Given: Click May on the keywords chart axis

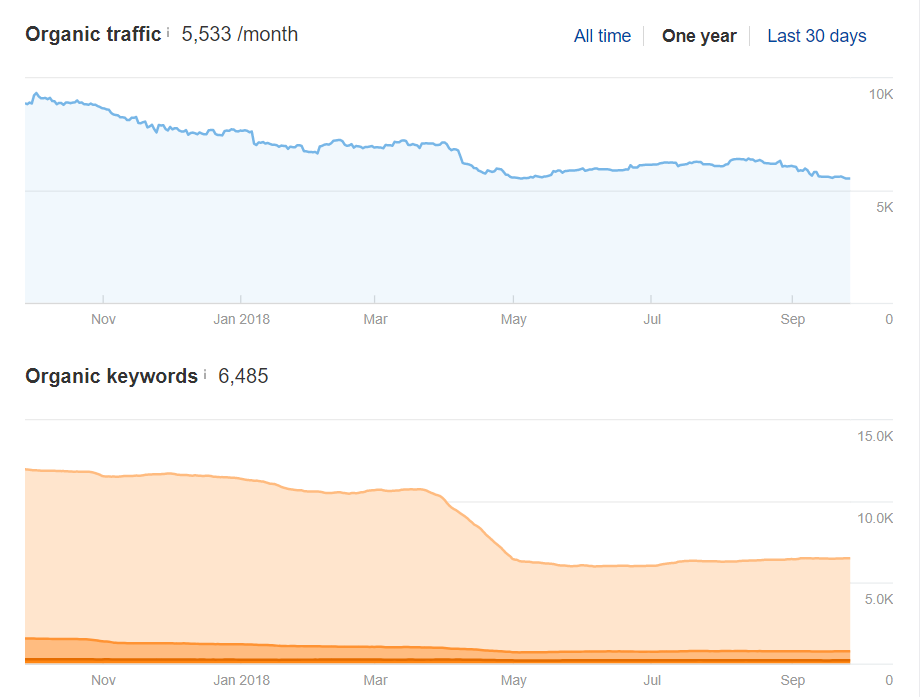Looking at the screenshot, I should [x=513, y=680].
